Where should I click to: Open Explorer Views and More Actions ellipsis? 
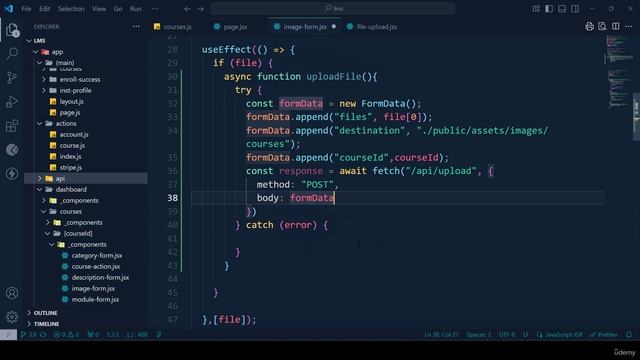coord(136,27)
